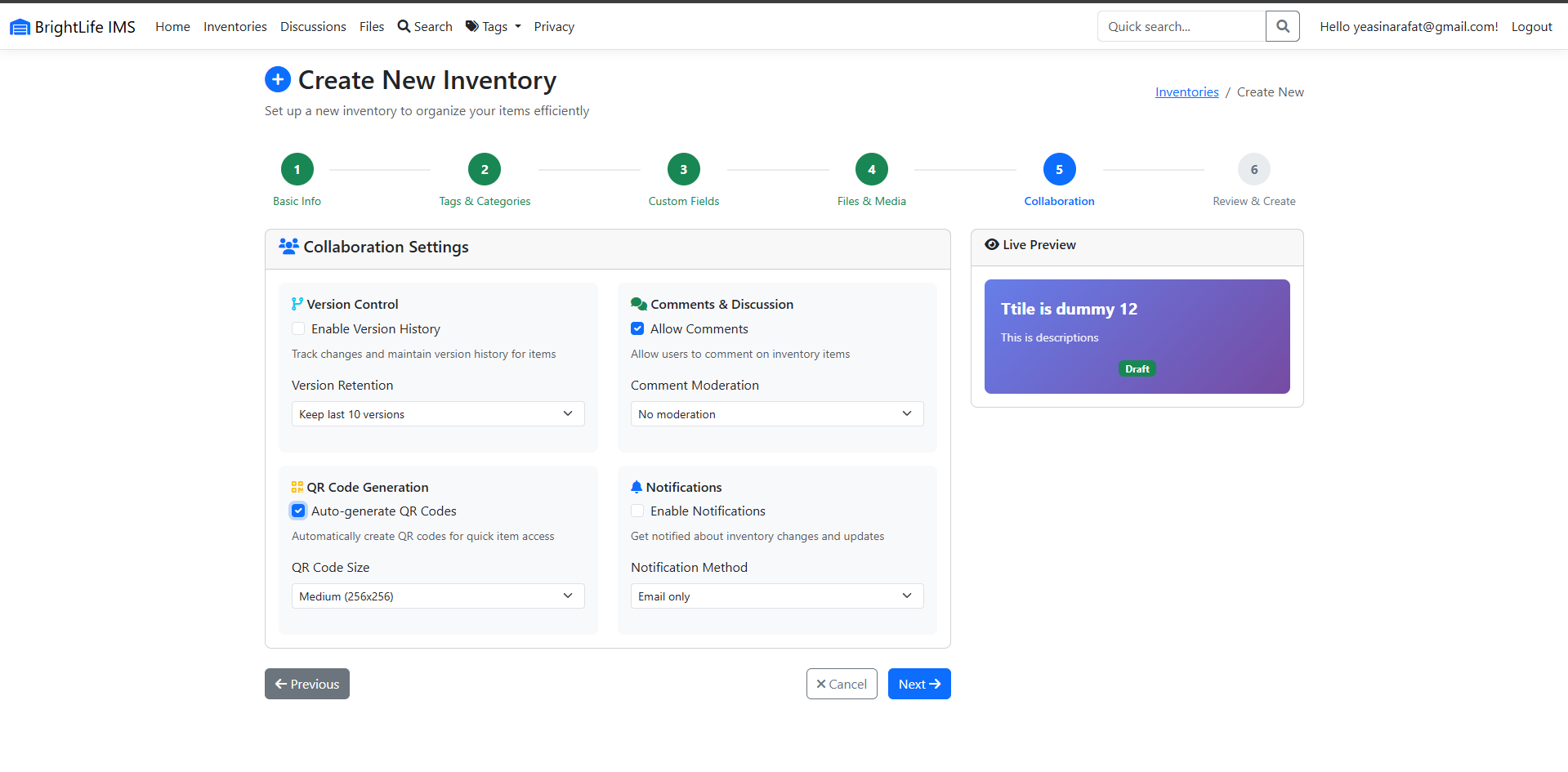
Task: Follow the Inventories breadcrumb link
Action: pyautogui.click(x=1186, y=92)
